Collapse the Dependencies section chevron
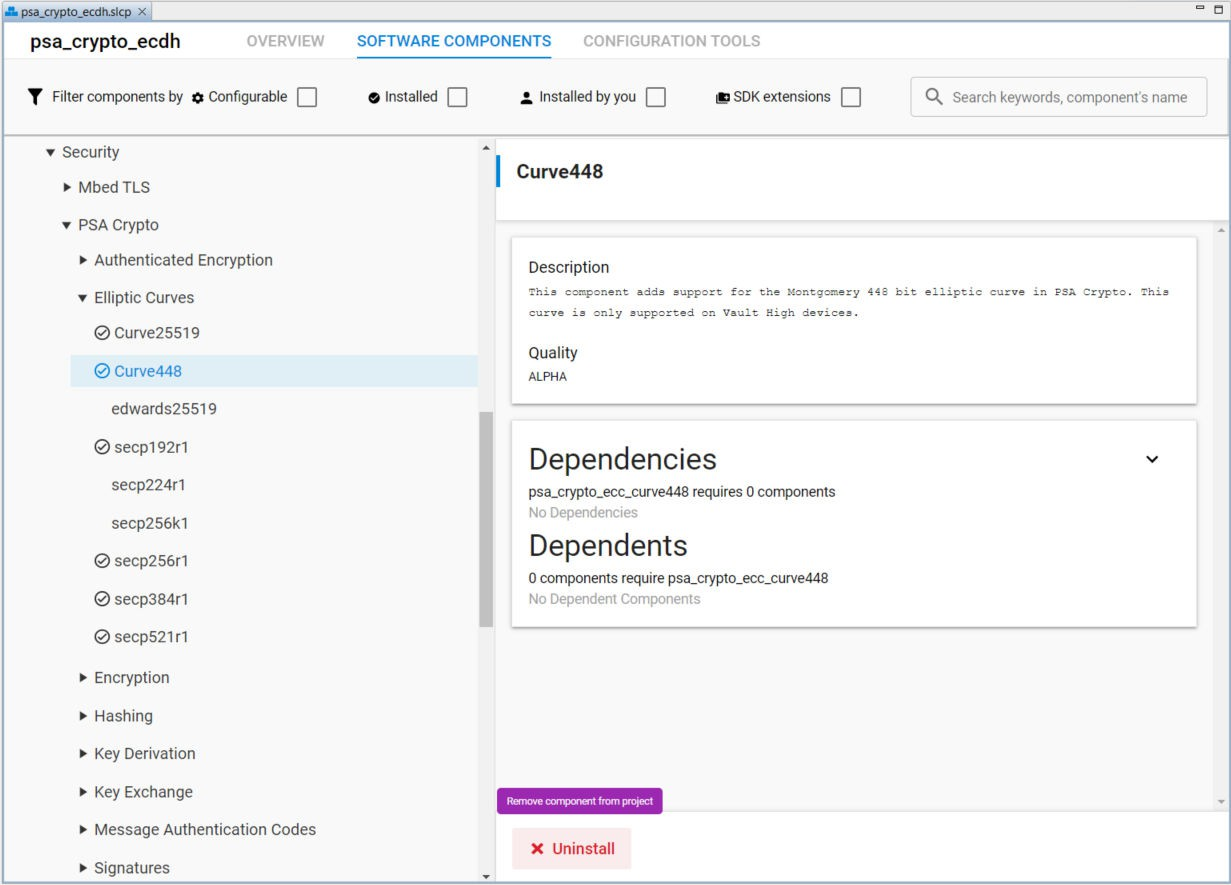This screenshot has width=1231, height=885. (1152, 457)
